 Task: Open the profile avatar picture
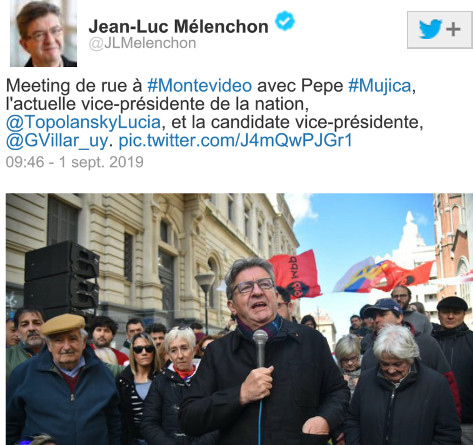tap(43, 33)
